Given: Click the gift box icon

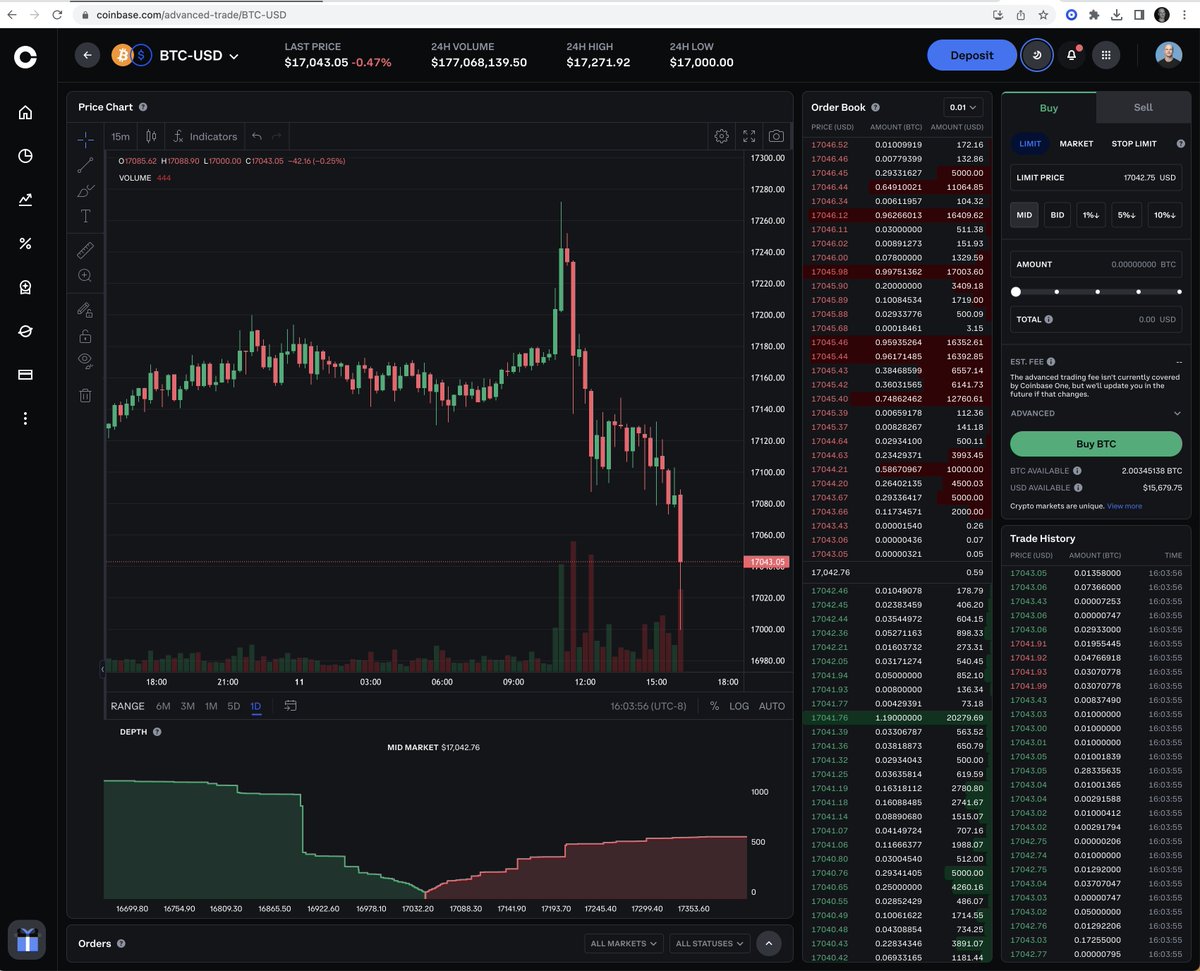Looking at the screenshot, I should [27, 940].
